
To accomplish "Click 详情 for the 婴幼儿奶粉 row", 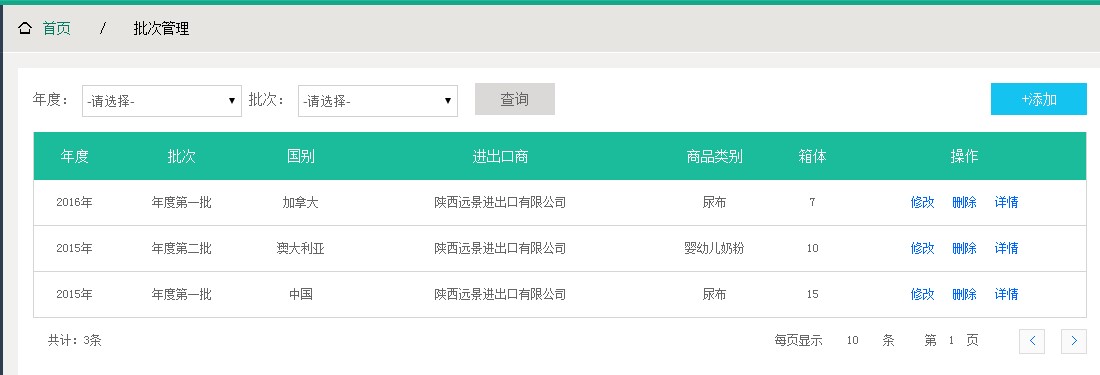I will (x=1007, y=248).
